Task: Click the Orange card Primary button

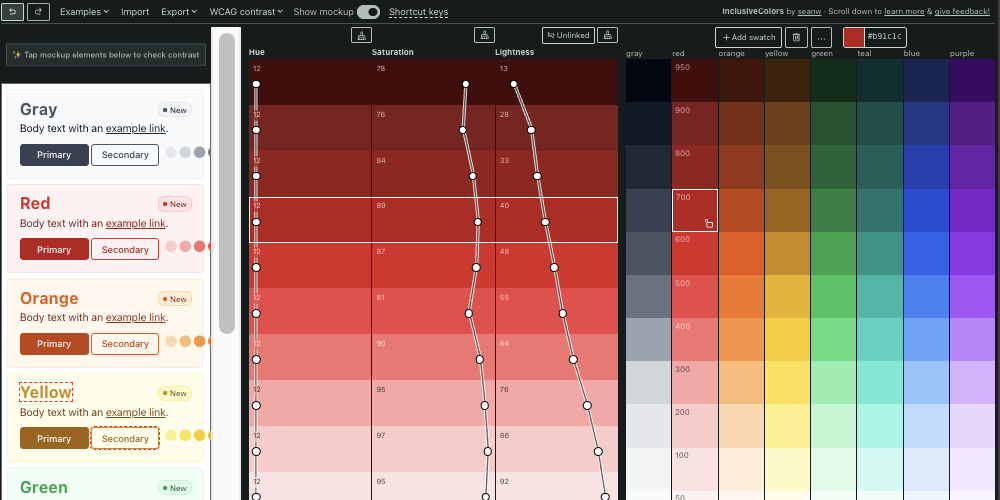Action: coord(54,344)
